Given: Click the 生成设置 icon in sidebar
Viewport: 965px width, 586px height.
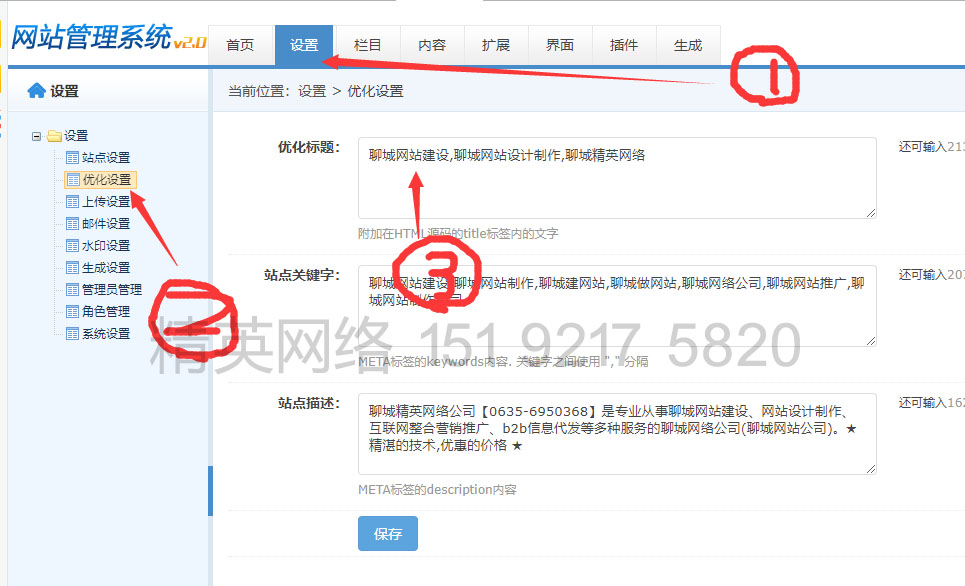Looking at the screenshot, I should tap(70, 266).
